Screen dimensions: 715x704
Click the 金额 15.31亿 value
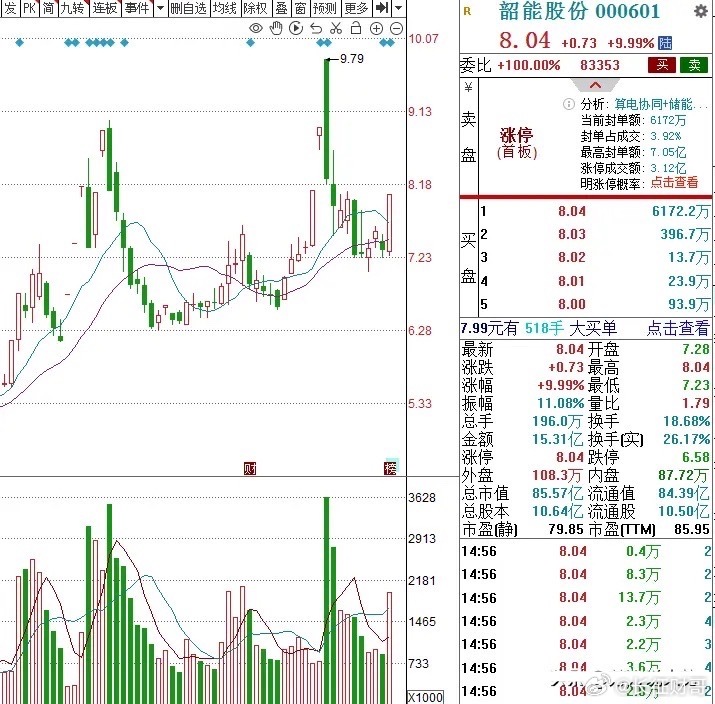(x=557, y=439)
